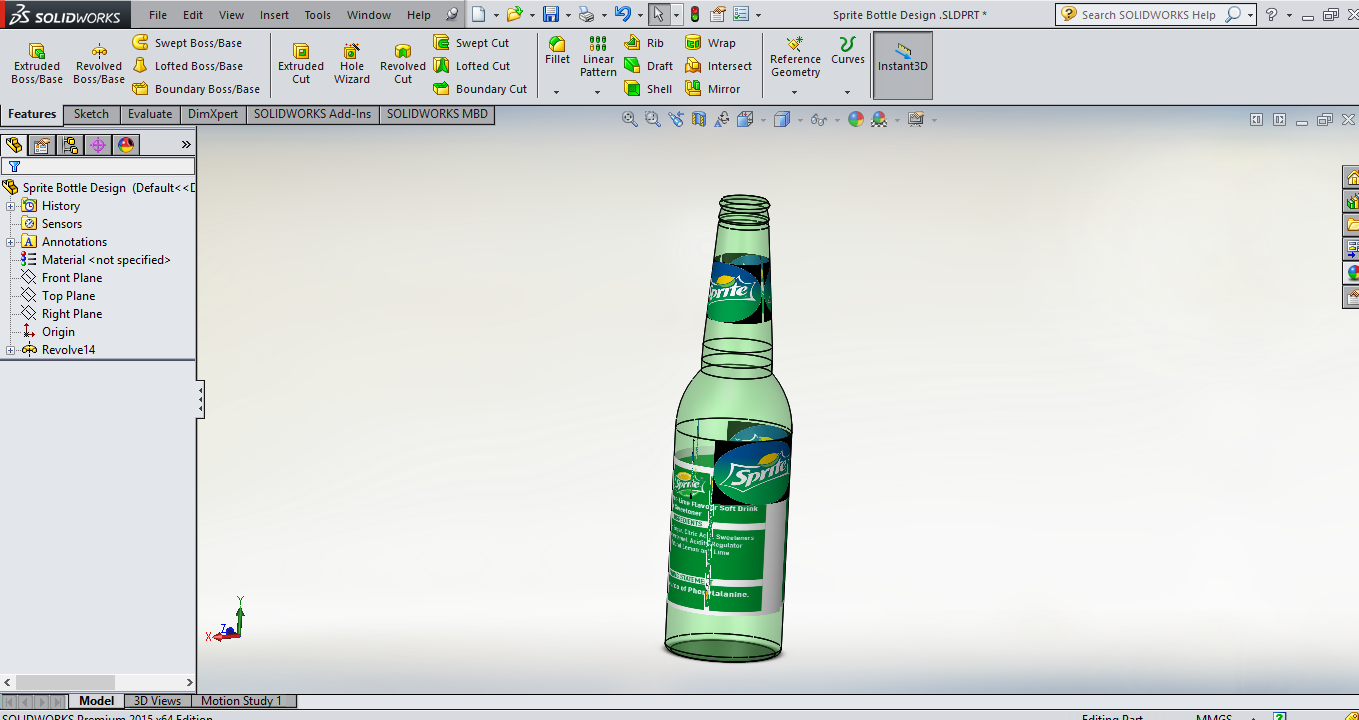Expand the History tree node

pos(11,206)
